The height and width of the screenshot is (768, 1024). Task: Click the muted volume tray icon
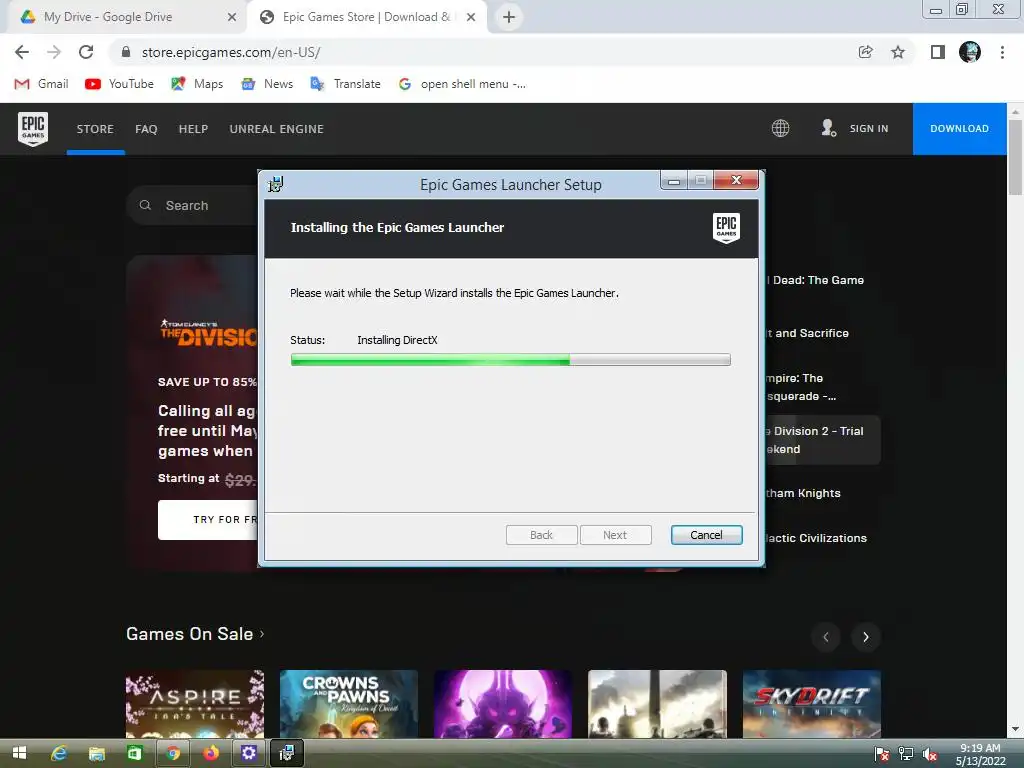click(931, 754)
